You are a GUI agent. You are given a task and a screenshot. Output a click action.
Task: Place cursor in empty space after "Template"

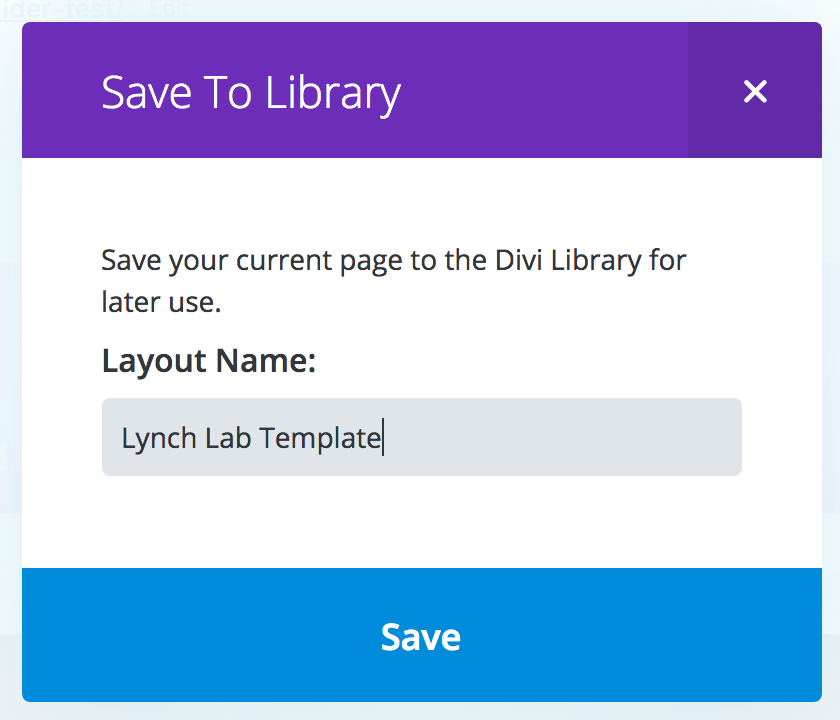[x=560, y=438]
